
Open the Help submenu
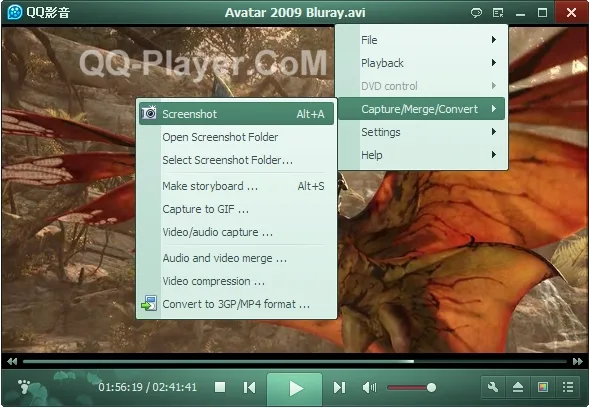point(421,155)
